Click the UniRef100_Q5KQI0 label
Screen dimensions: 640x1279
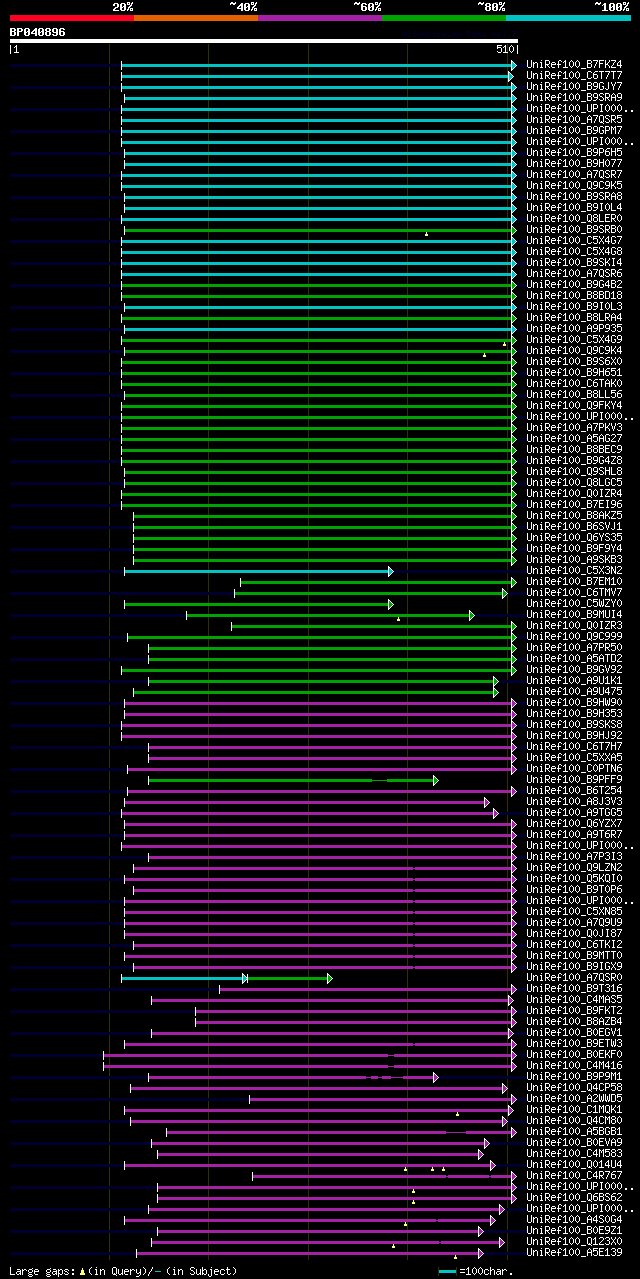[574, 878]
